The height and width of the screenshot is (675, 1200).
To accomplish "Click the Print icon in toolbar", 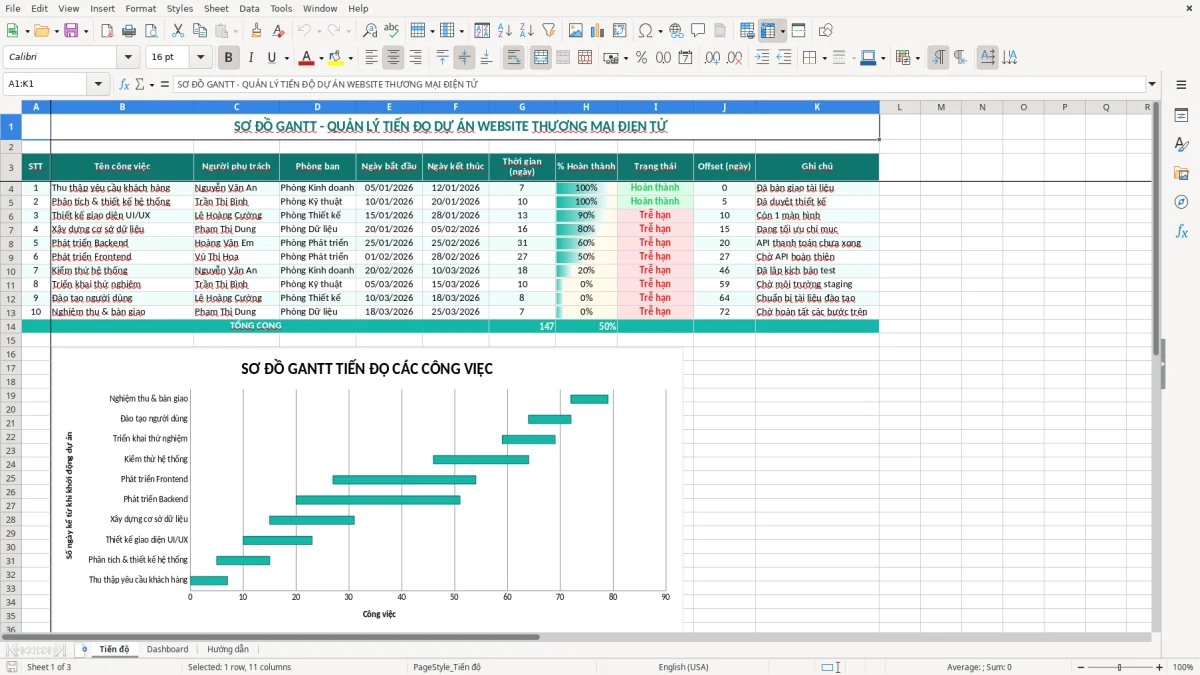I will tap(129, 31).
